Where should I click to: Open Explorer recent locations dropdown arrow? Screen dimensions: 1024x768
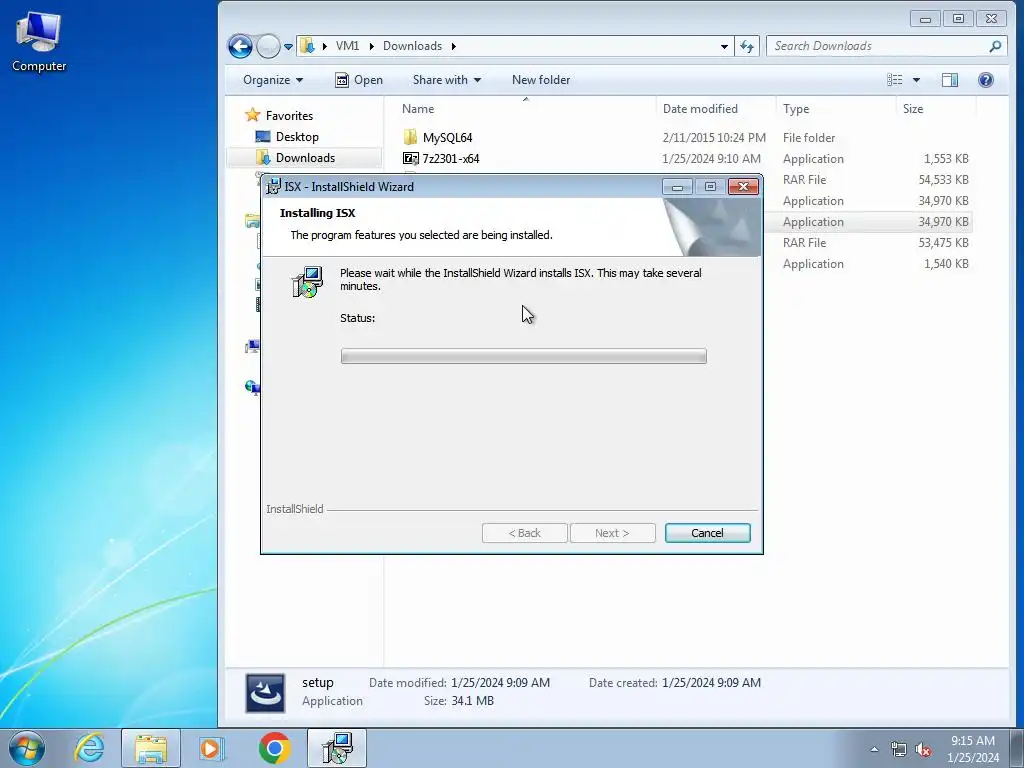click(x=288, y=46)
